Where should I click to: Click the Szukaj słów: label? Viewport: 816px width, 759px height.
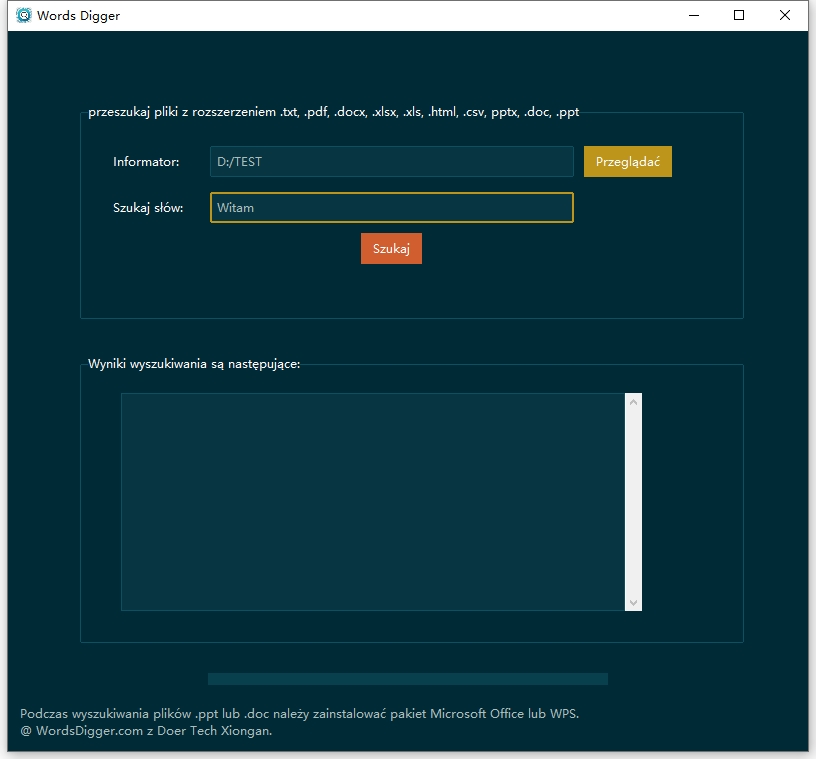pos(148,208)
